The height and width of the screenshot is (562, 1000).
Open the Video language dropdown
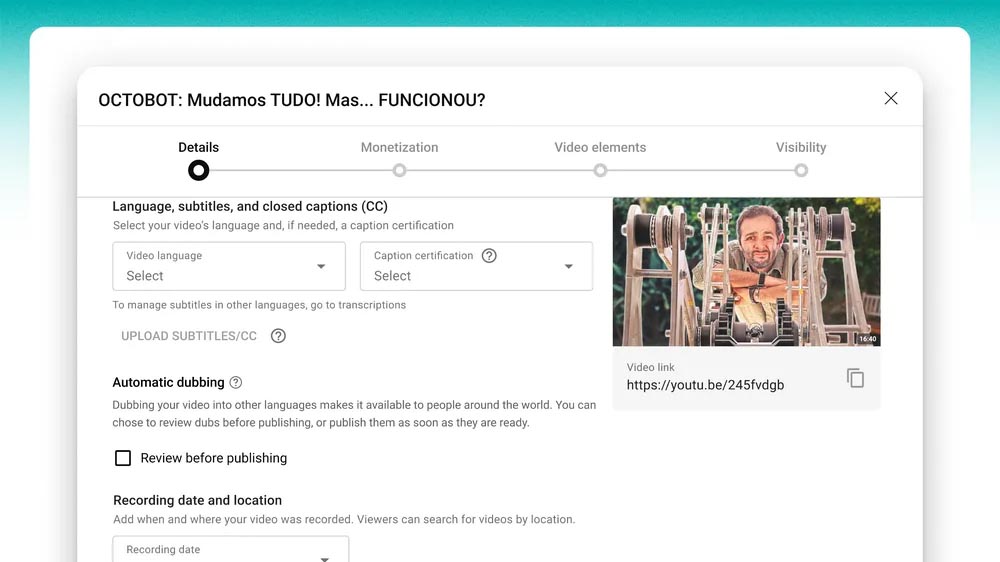click(229, 266)
